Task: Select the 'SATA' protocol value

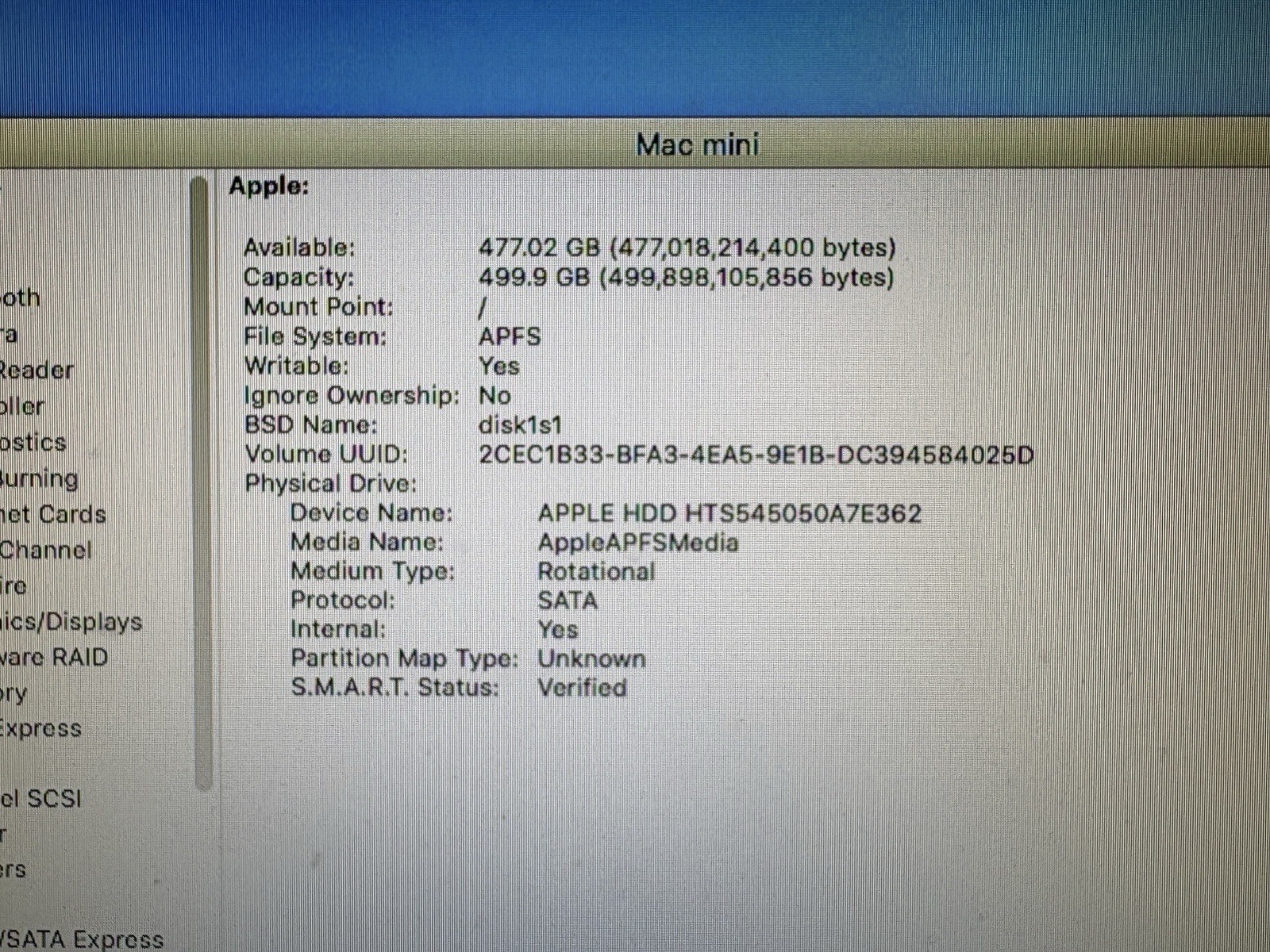Action: tap(568, 601)
